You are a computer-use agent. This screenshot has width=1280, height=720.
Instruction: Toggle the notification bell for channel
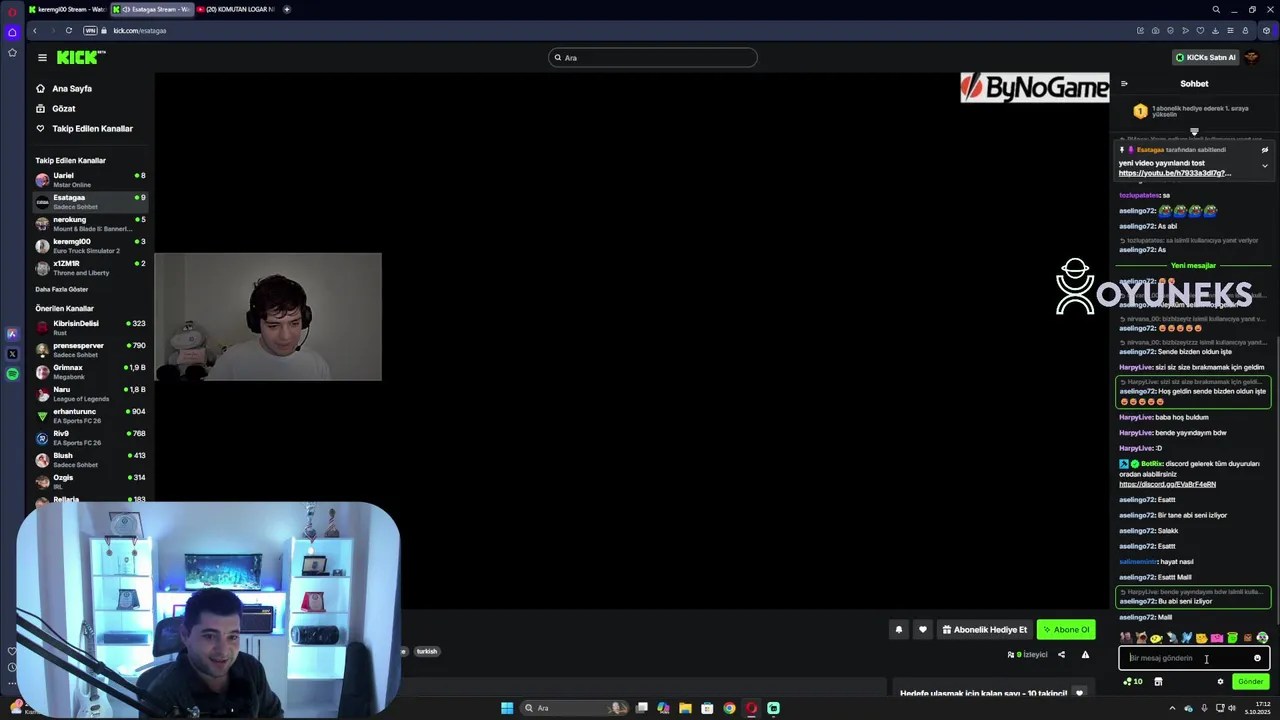tap(898, 630)
